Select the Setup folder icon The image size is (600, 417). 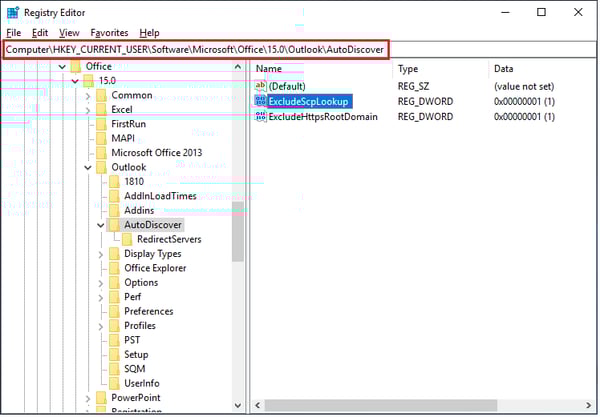(114, 355)
